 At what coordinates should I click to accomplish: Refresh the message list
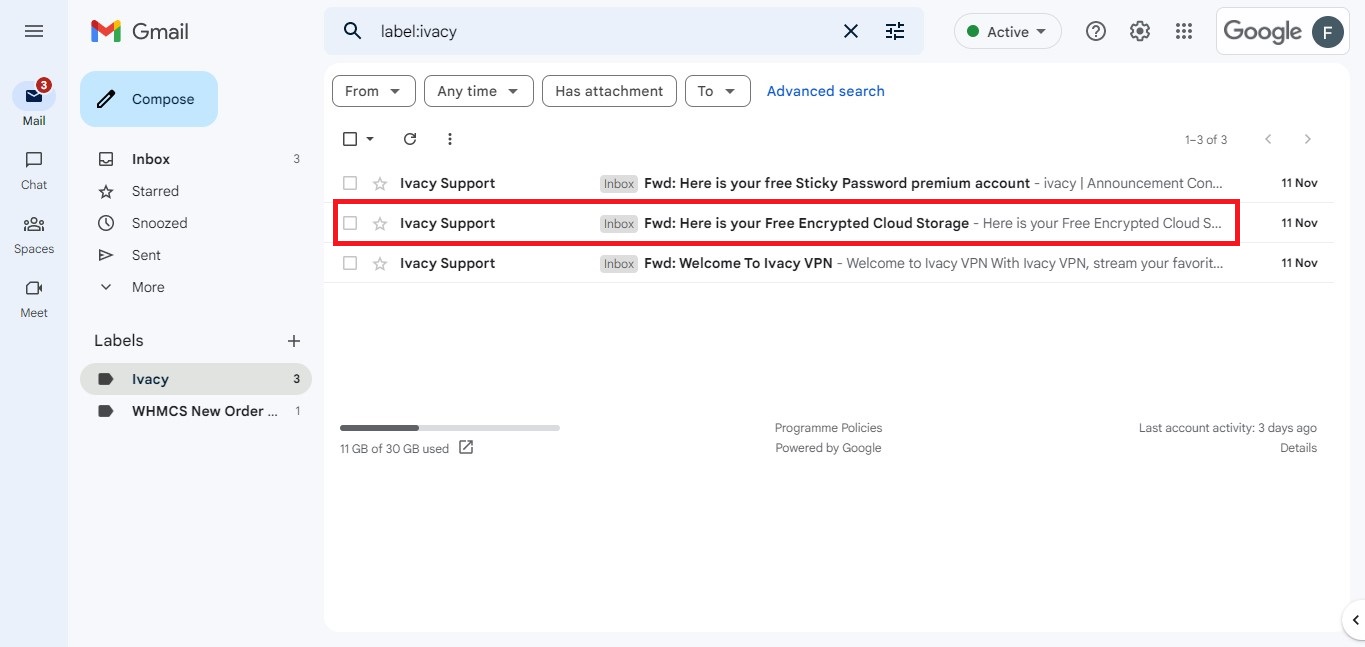click(x=410, y=139)
